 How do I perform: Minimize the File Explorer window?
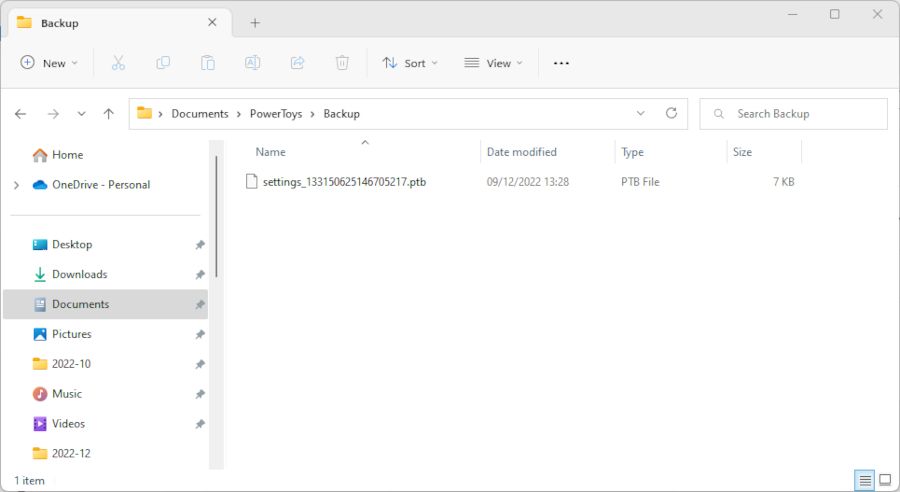793,14
